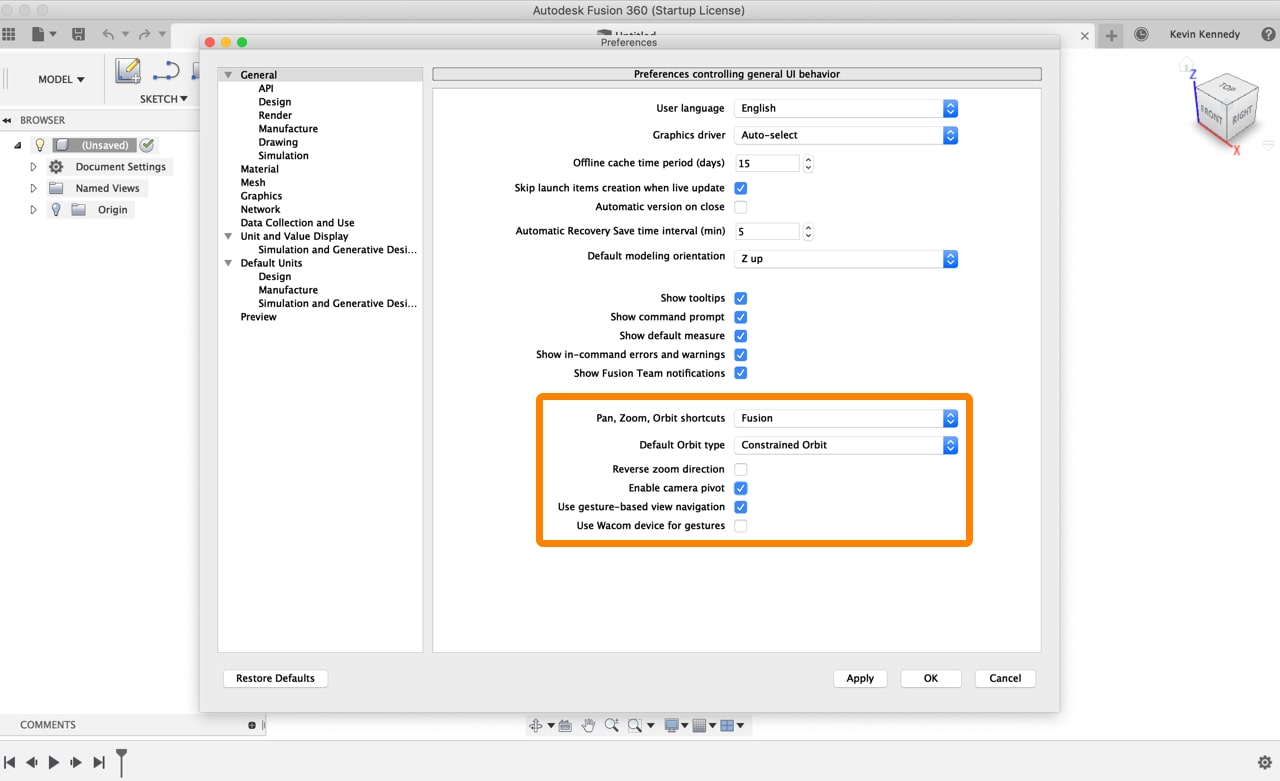Toggle Show command prompt checkbox
Image resolution: width=1280 pixels, height=781 pixels.
click(x=741, y=317)
